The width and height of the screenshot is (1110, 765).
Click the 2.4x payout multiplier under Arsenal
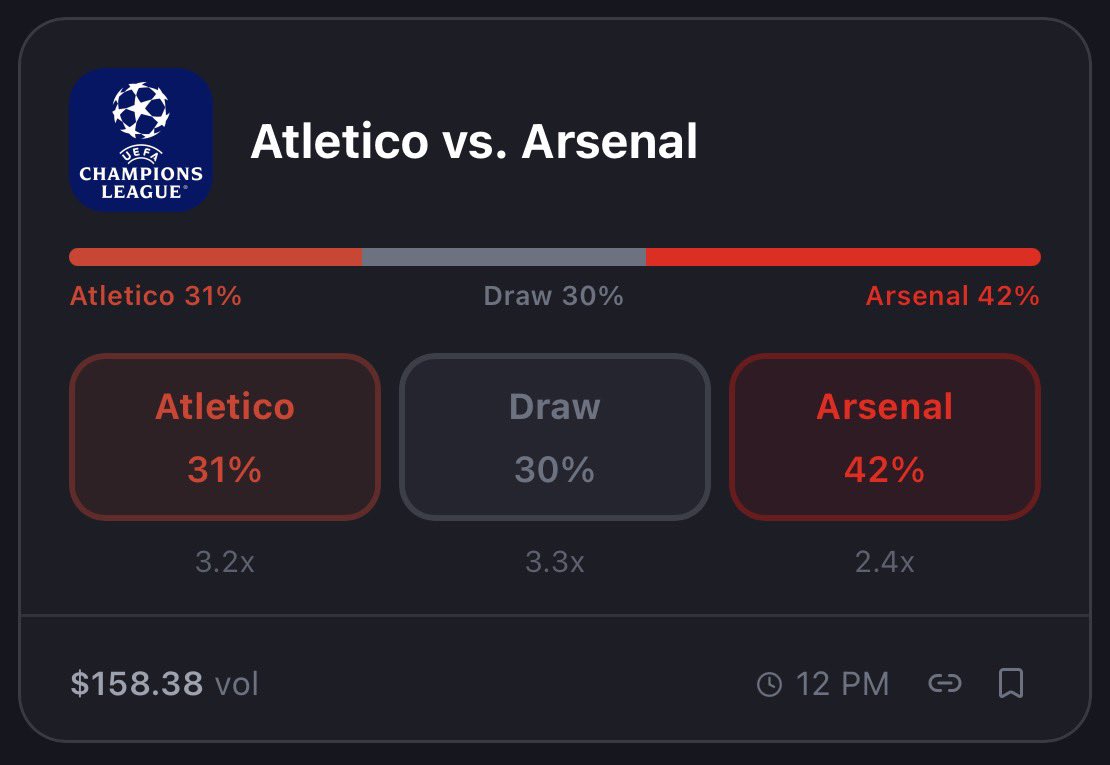click(884, 563)
